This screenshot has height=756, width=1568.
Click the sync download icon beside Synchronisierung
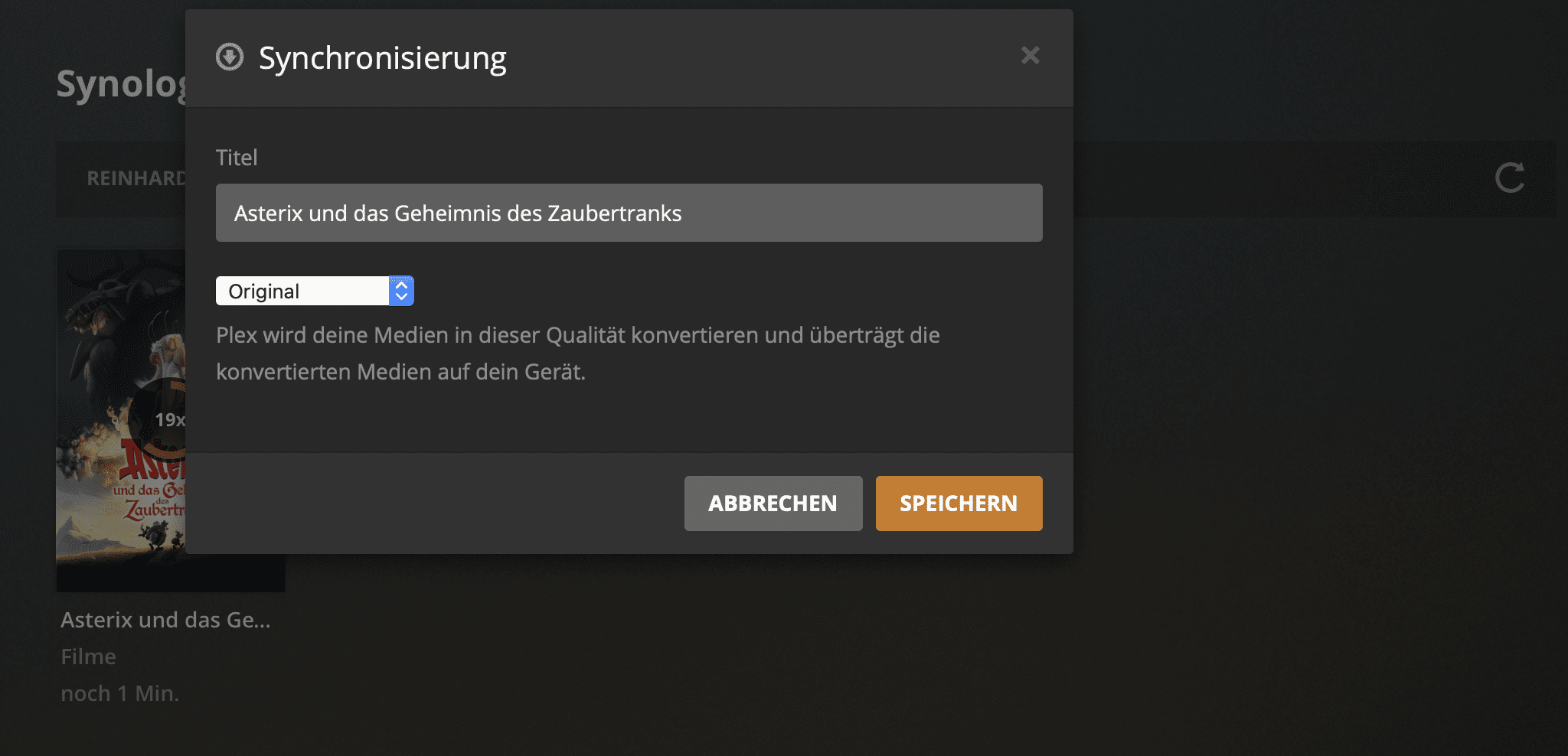pyautogui.click(x=230, y=57)
